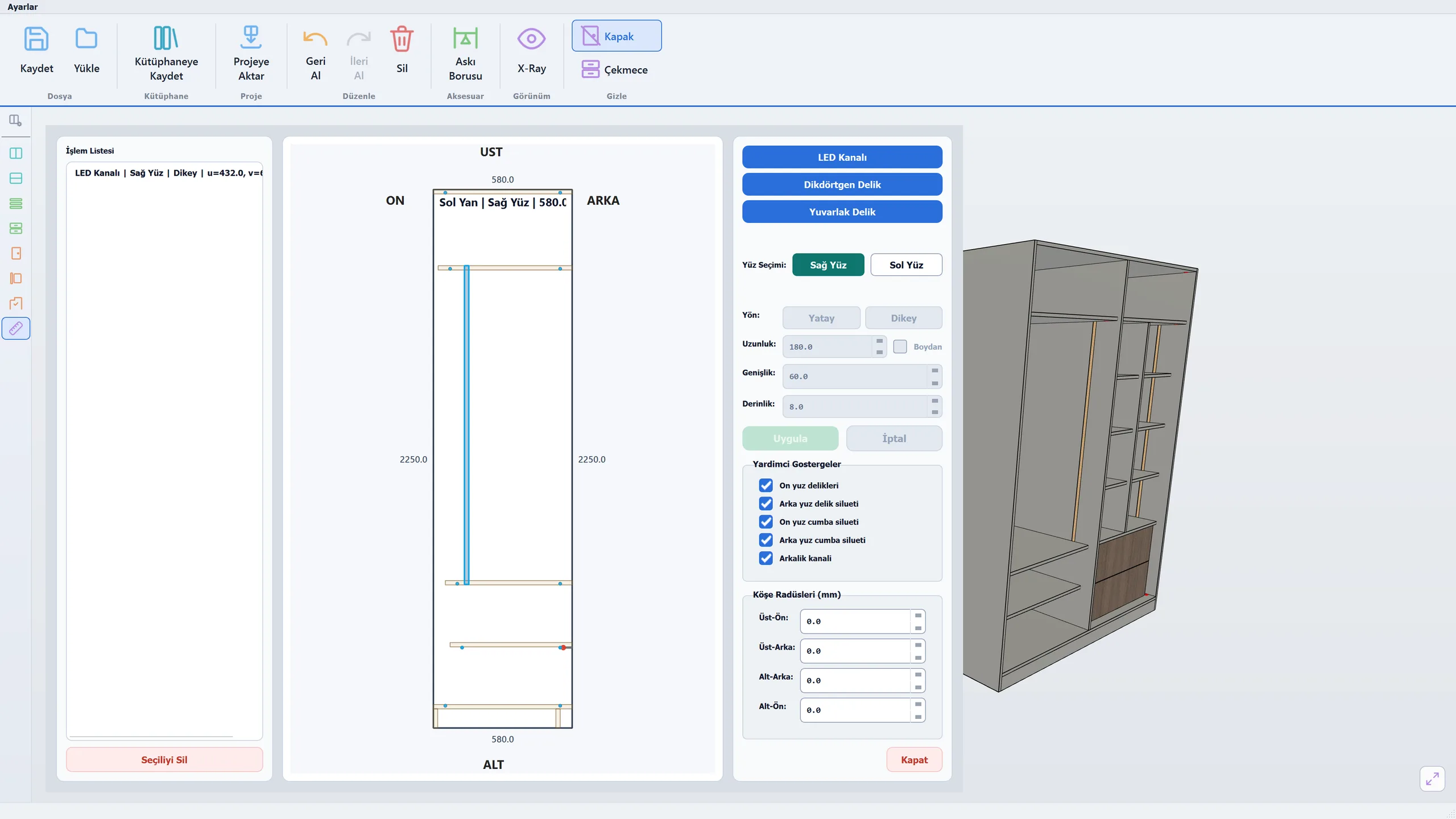Click Kütüphaneye Kaydet library icon
The width and height of the screenshot is (1456, 819).
[x=166, y=38]
